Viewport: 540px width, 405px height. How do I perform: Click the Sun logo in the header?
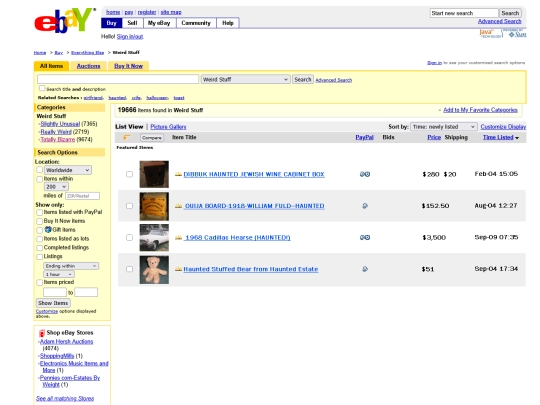517,34
